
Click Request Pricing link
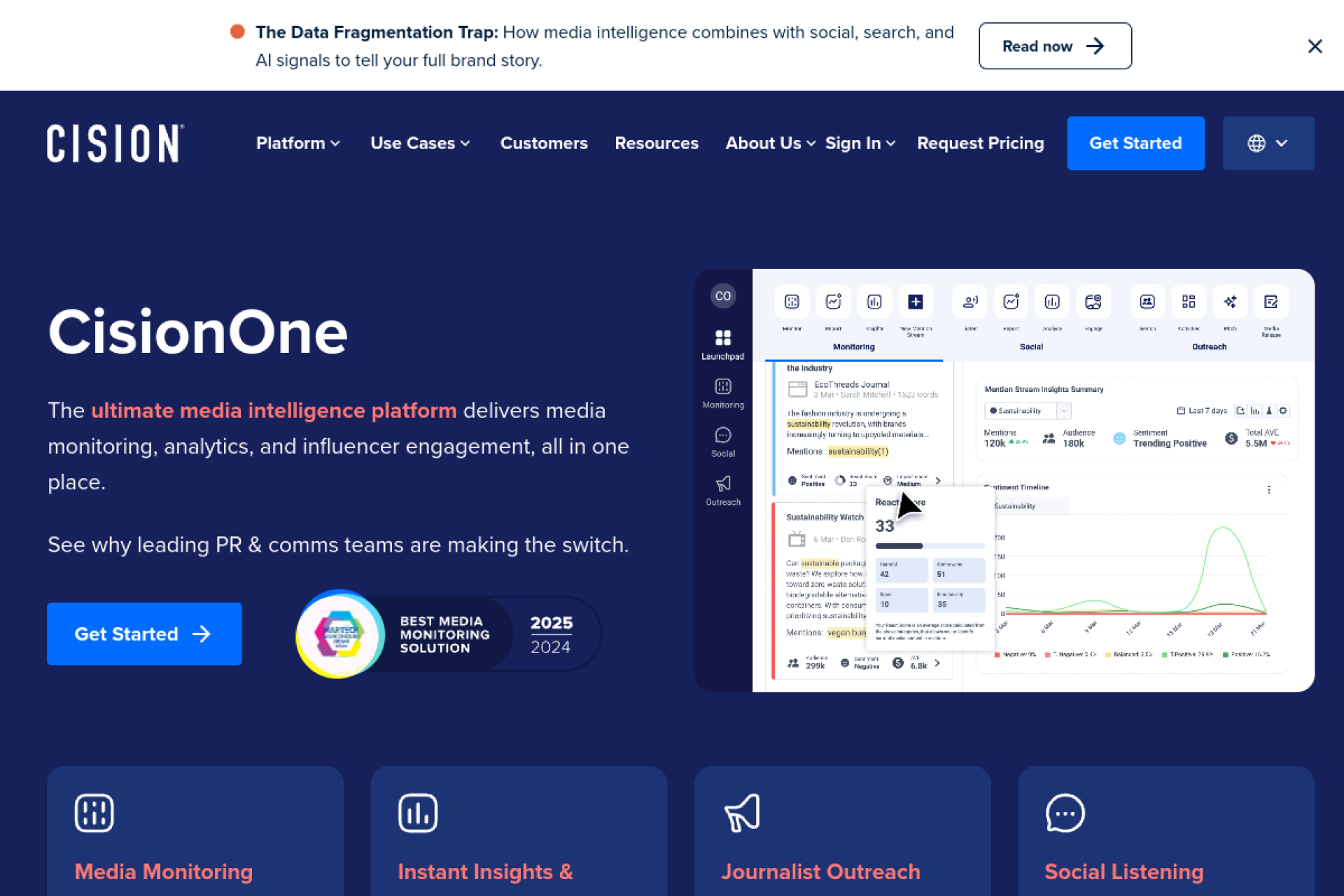980,143
